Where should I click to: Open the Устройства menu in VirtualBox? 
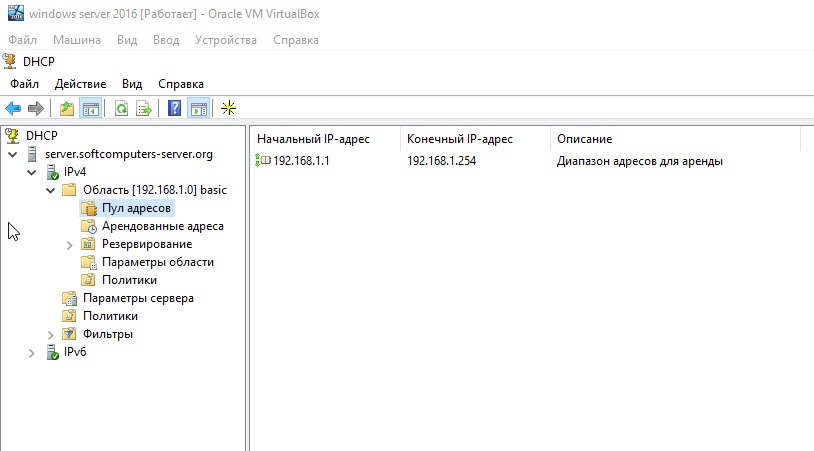coord(224,40)
